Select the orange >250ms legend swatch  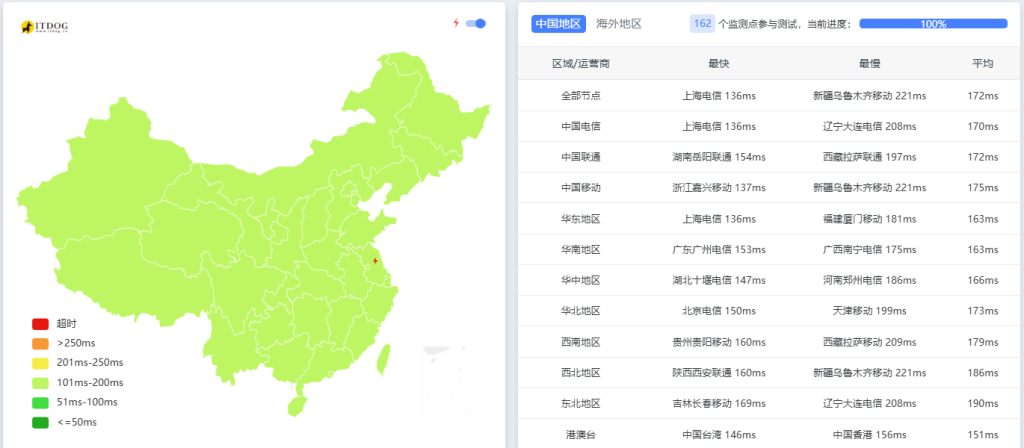tap(40, 344)
